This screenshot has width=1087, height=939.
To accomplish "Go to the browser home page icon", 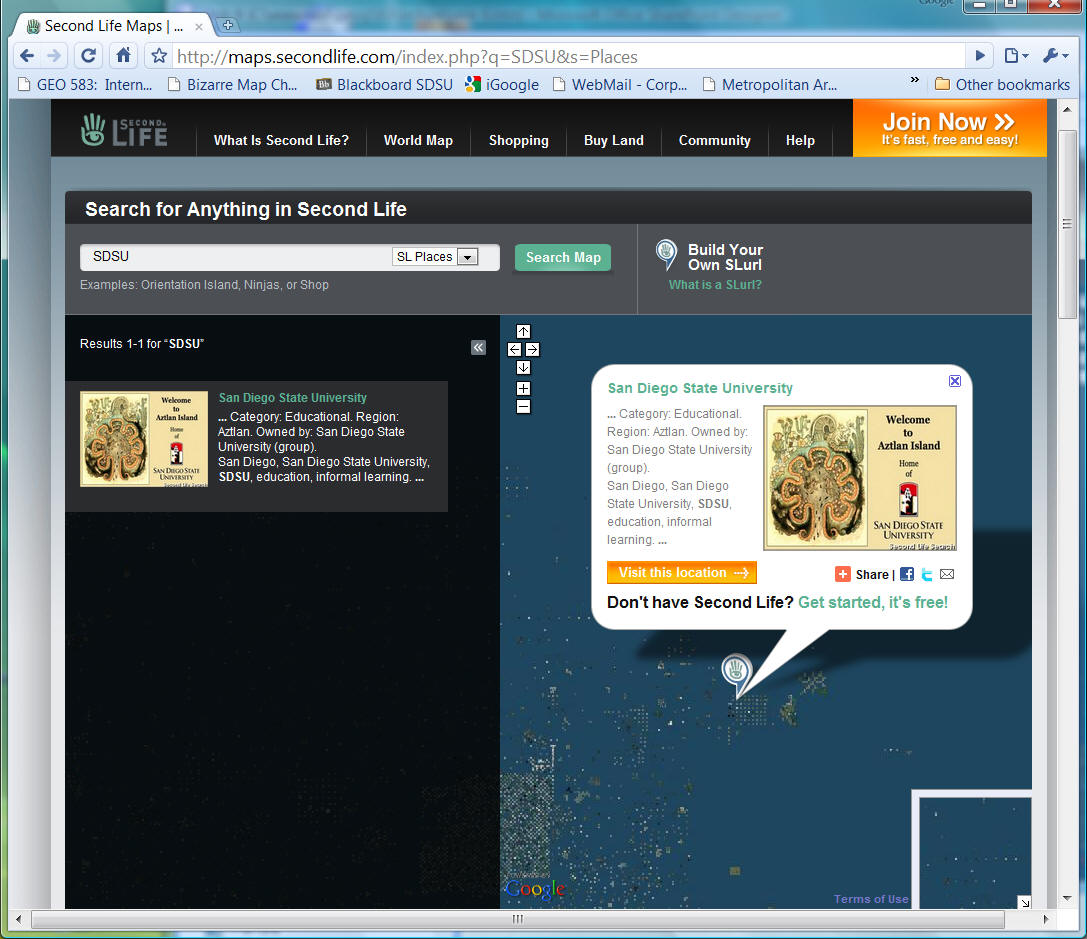I will 123,55.
